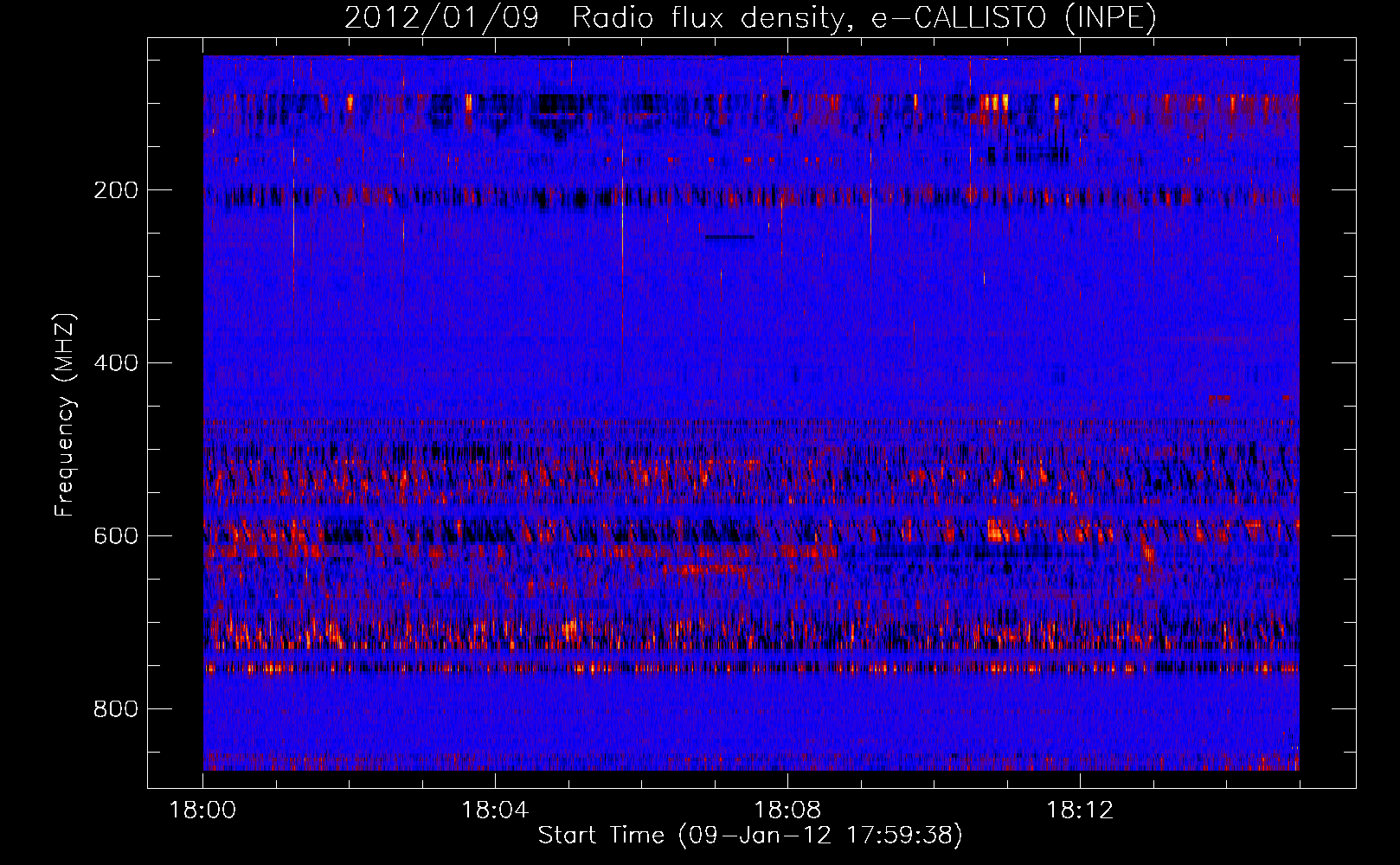The height and width of the screenshot is (865, 1400).
Task: Click the 18:12 time tick label
Action: coord(1080,811)
